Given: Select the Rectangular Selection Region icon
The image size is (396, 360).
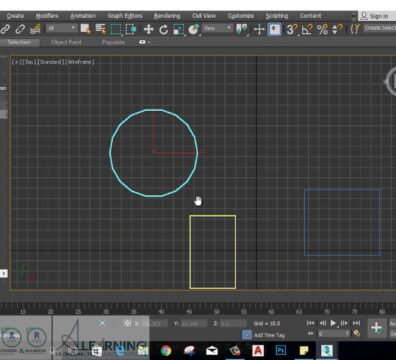Looking at the screenshot, I should (x=116, y=29).
